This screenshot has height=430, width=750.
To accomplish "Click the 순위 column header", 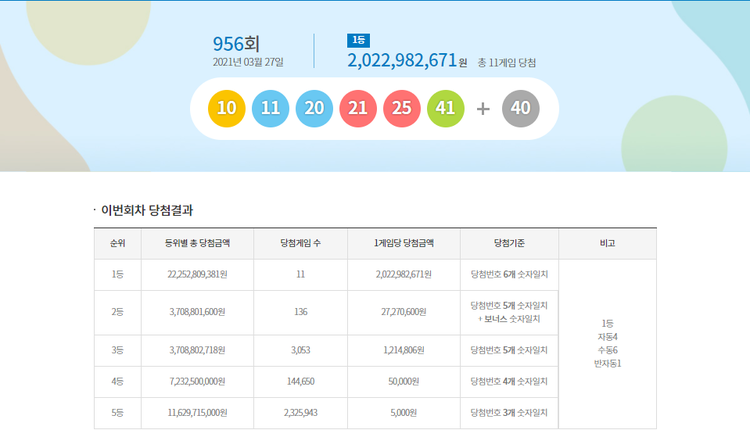I will [118, 243].
